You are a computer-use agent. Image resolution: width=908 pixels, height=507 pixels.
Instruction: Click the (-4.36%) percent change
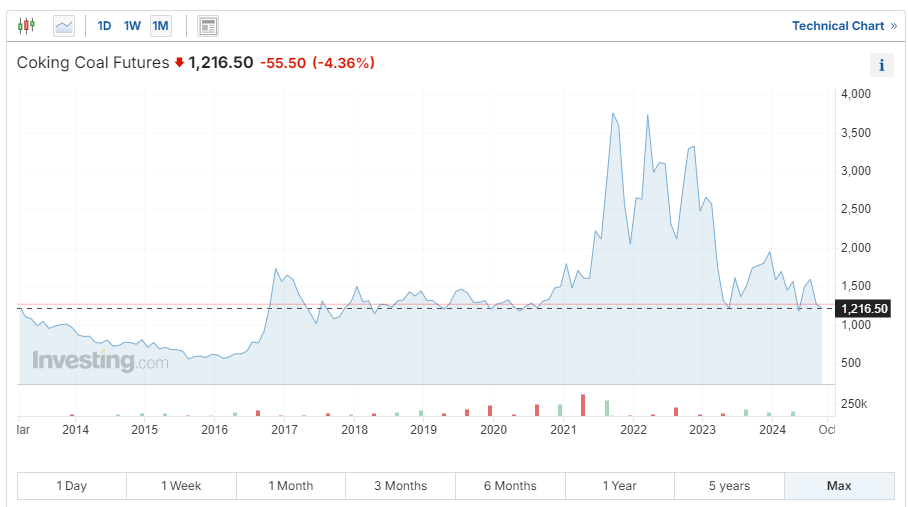(343, 63)
